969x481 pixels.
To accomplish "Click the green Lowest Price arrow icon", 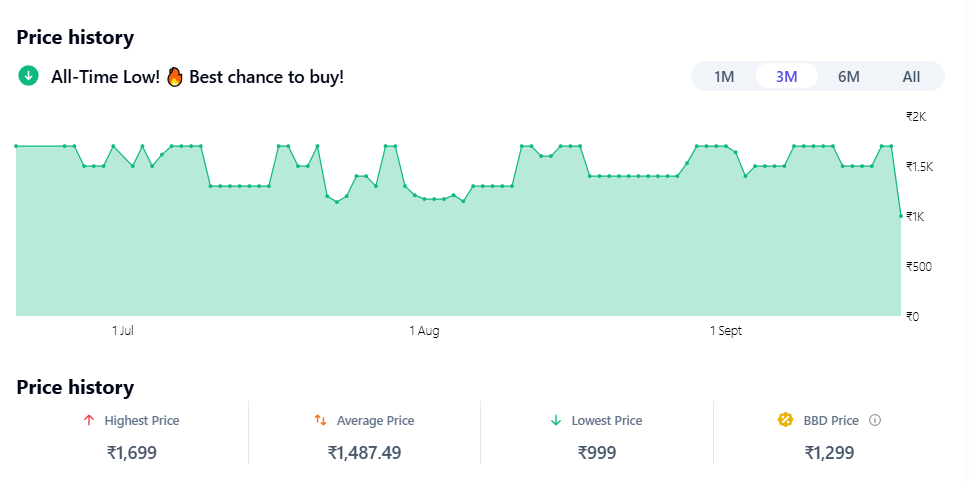I will click(556, 421).
